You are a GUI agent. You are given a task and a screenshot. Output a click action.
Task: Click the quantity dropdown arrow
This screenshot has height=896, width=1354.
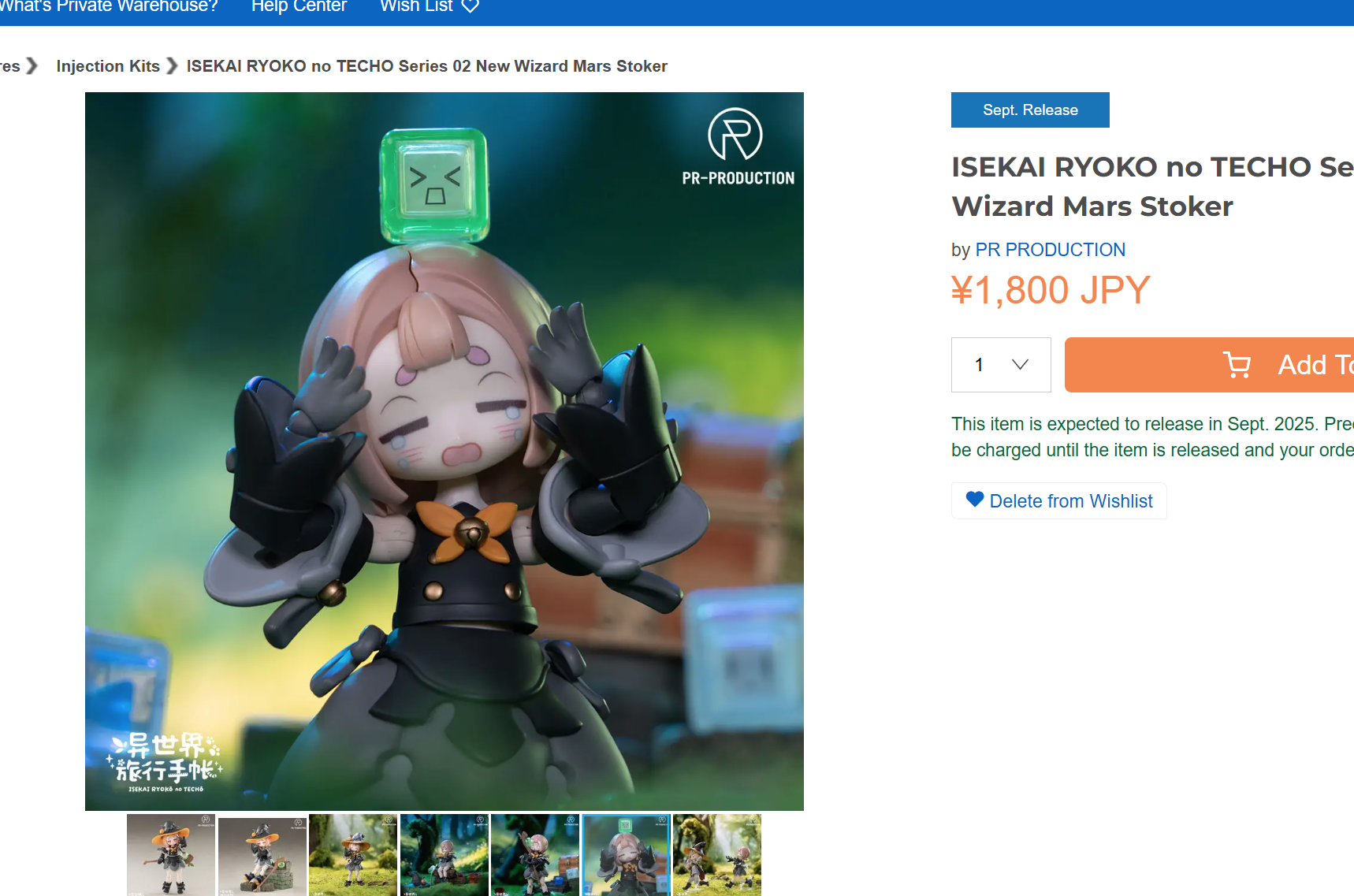click(1020, 365)
